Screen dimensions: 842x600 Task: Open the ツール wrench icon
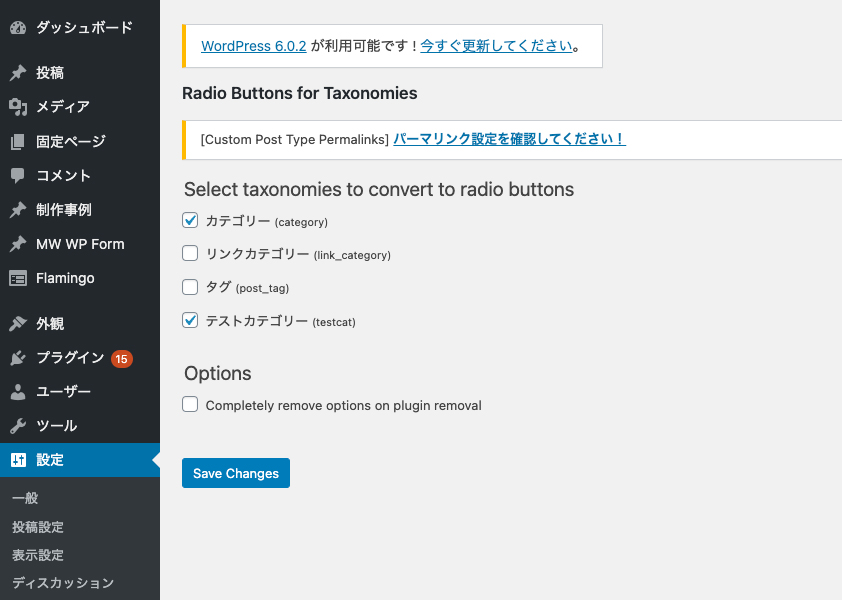point(18,426)
